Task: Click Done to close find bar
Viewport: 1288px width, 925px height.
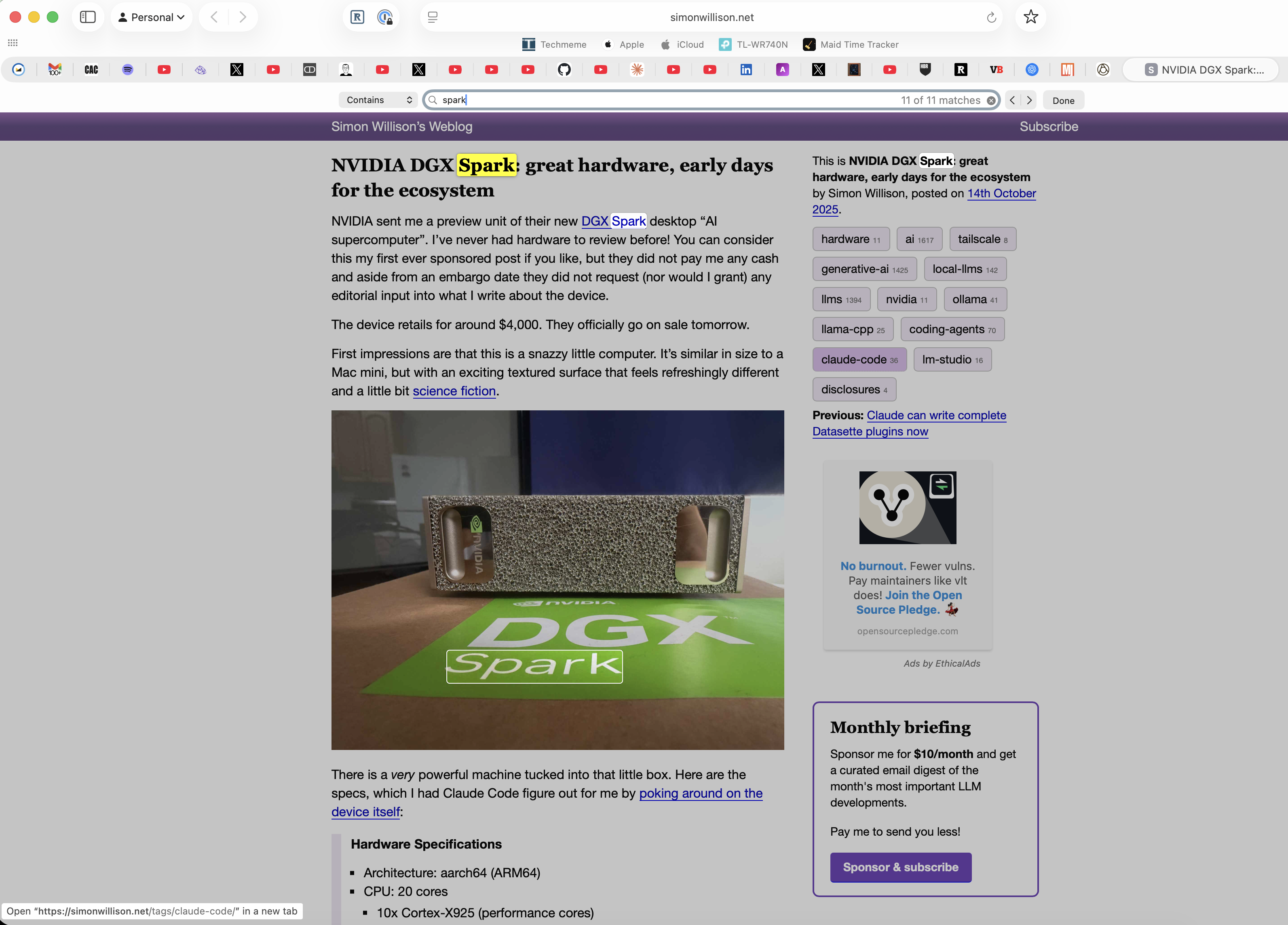Action: tap(1063, 101)
